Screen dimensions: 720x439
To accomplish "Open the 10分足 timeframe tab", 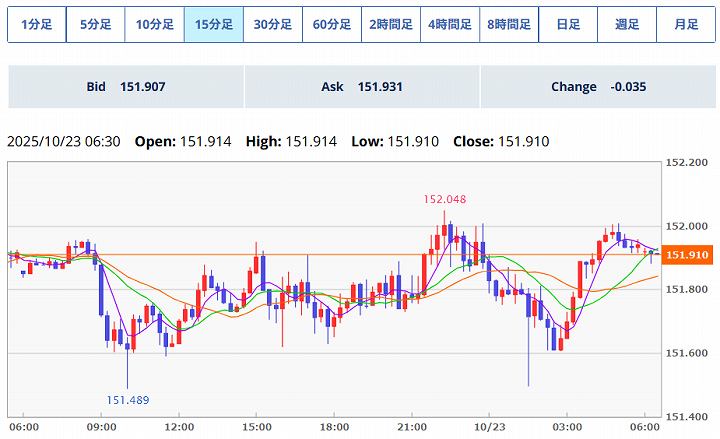I will click(154, 24).
